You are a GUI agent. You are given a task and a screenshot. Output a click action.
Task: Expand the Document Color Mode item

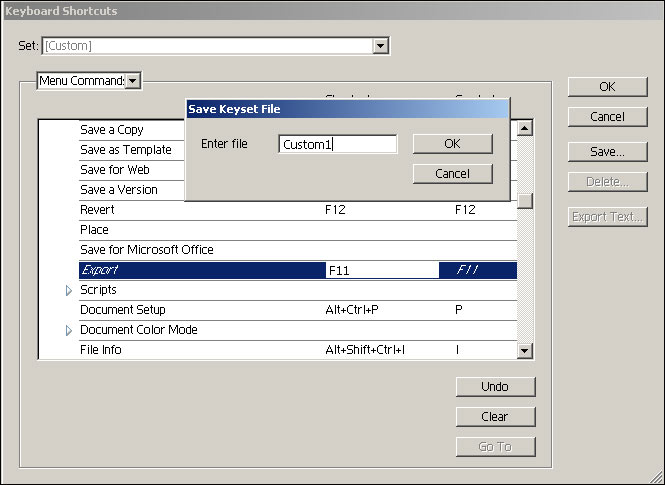point(69,330)
